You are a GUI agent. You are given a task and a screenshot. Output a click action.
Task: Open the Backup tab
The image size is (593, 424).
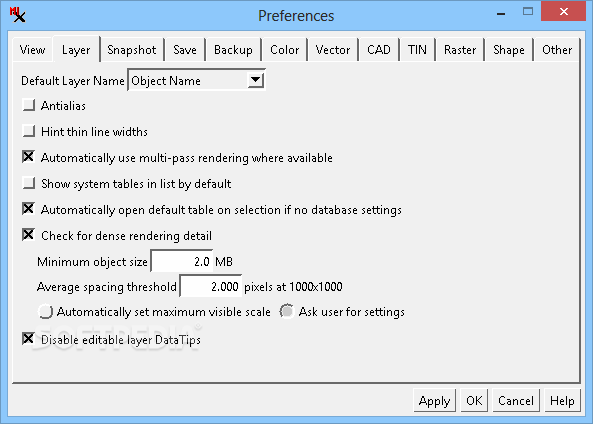click(233, 50)
